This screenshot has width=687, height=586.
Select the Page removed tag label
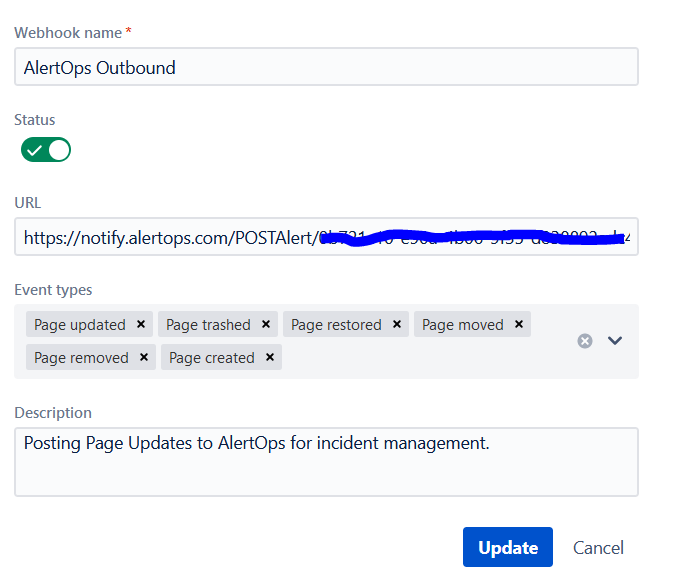click(81, 358)
